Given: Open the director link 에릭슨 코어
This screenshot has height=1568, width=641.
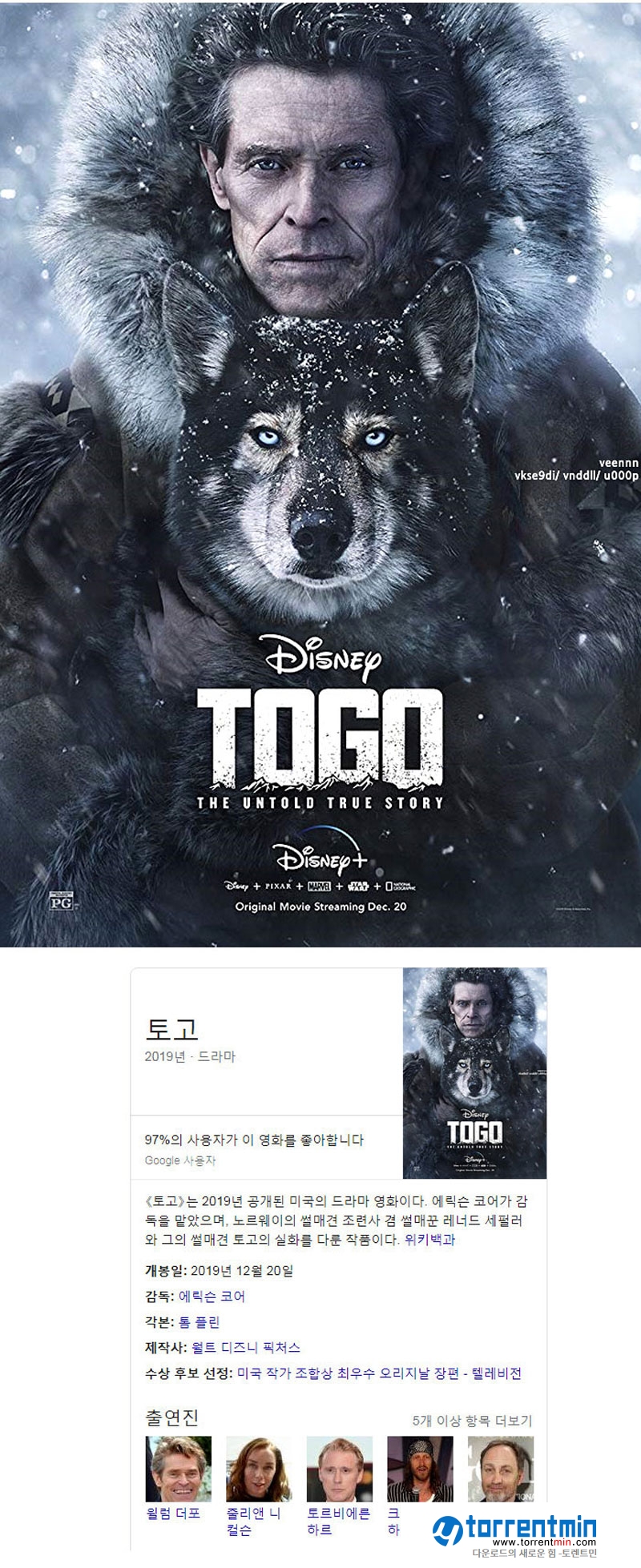Looking at the screenshot, I should pos(212,1296).
